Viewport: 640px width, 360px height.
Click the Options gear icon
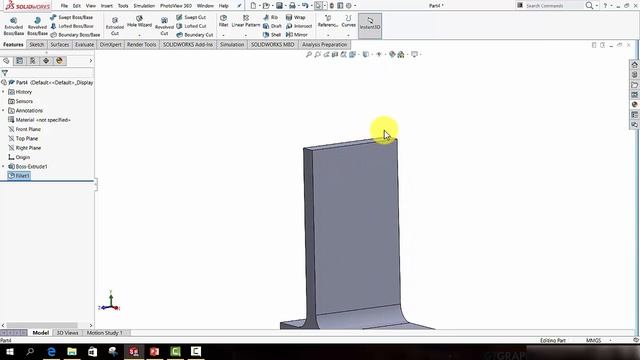(349, 6)
